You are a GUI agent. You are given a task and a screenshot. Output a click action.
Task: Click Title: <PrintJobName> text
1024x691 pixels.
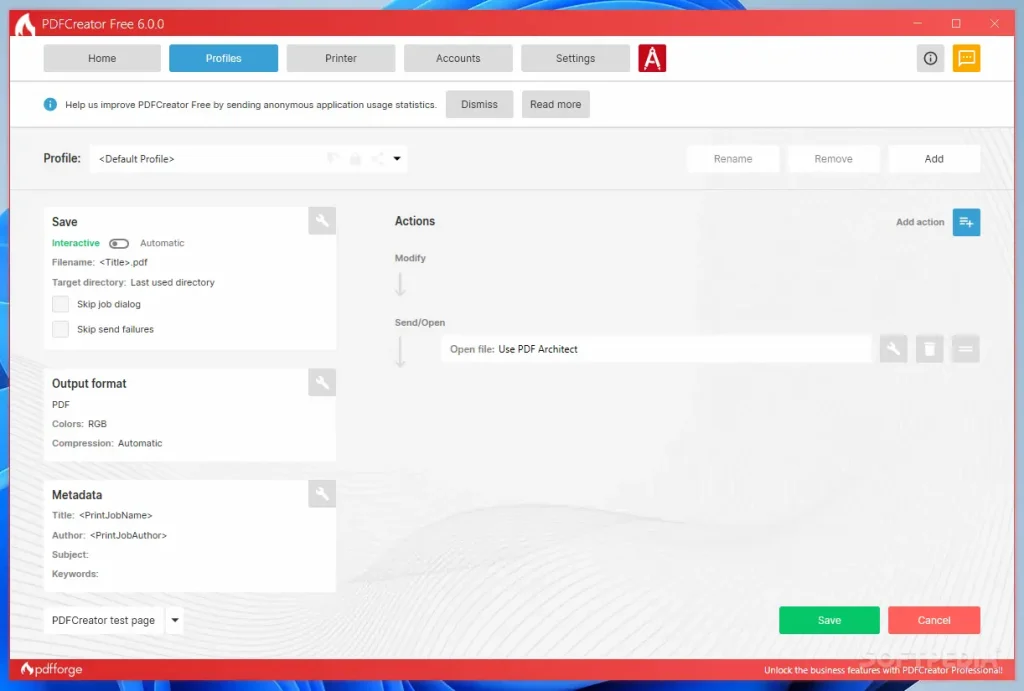[x=102, y=515]
